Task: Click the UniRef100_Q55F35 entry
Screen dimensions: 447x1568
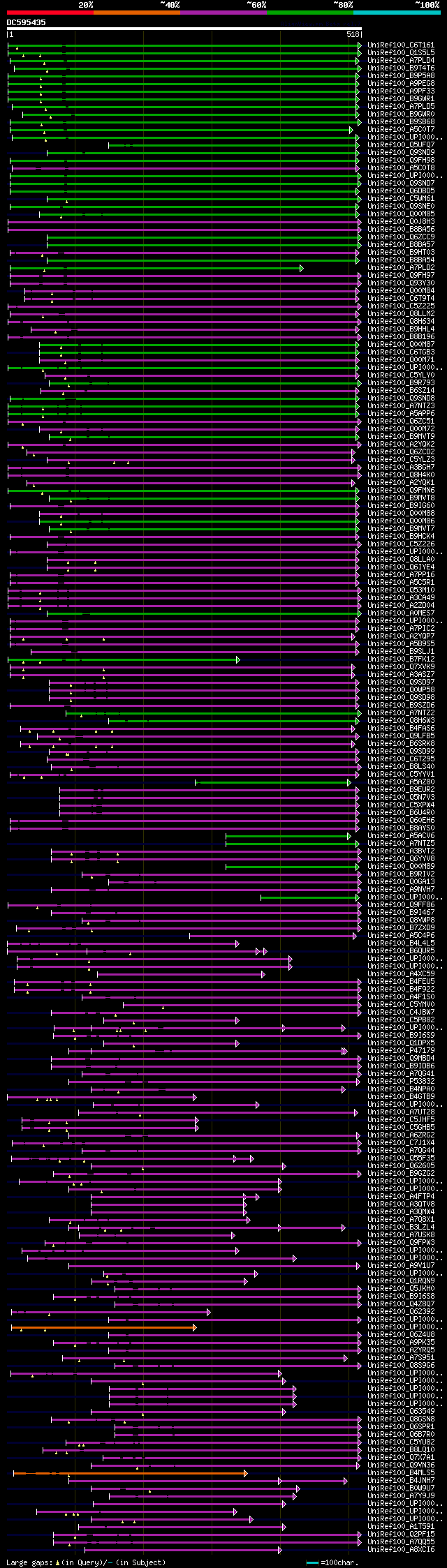Action: point(401,1158)
